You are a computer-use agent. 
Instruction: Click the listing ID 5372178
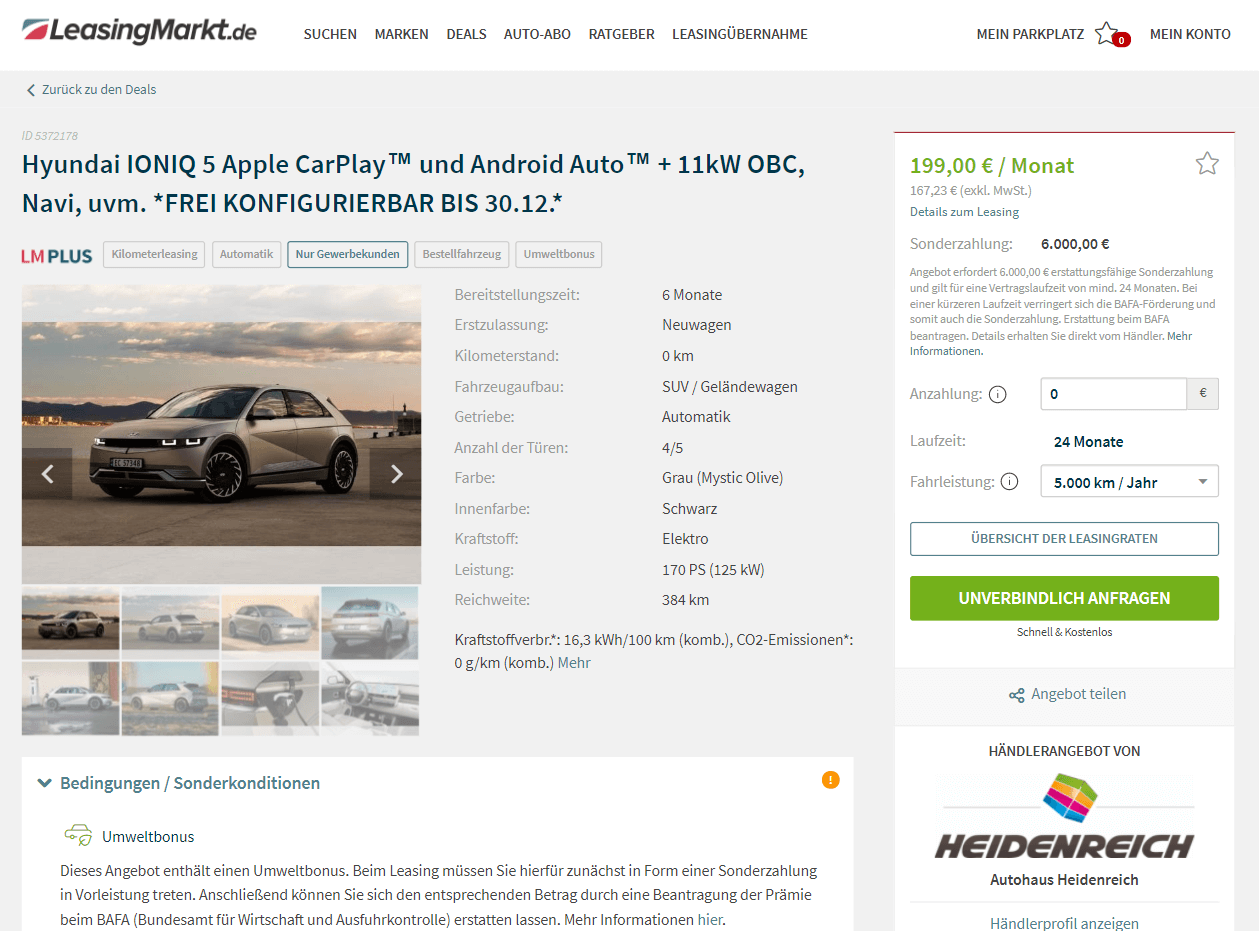(50, 136)
